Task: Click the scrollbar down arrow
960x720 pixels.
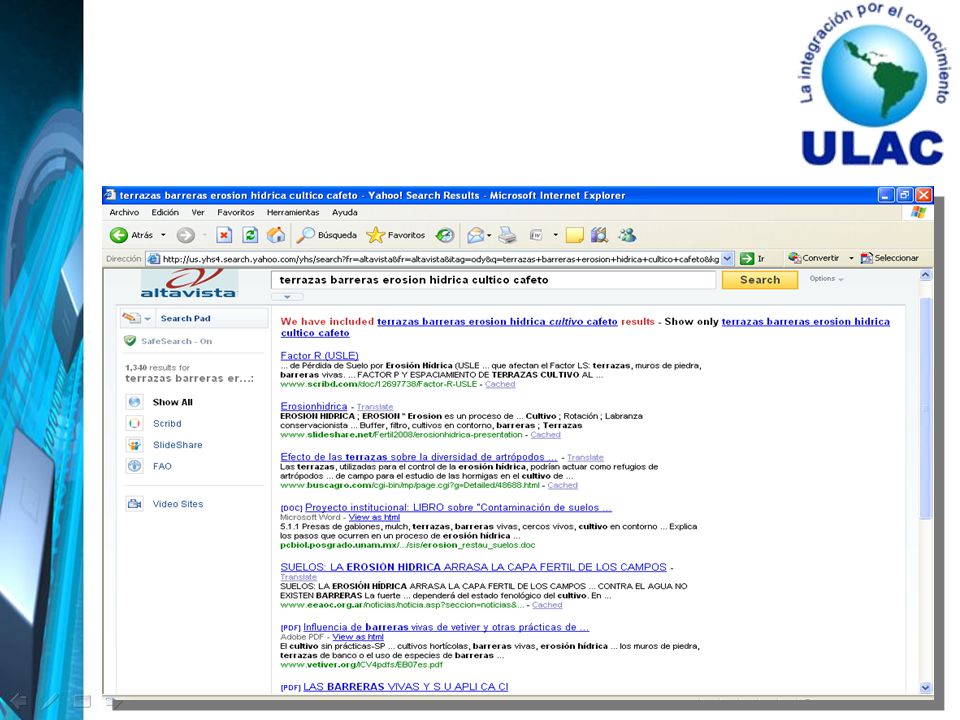Action: click(926, 688)
